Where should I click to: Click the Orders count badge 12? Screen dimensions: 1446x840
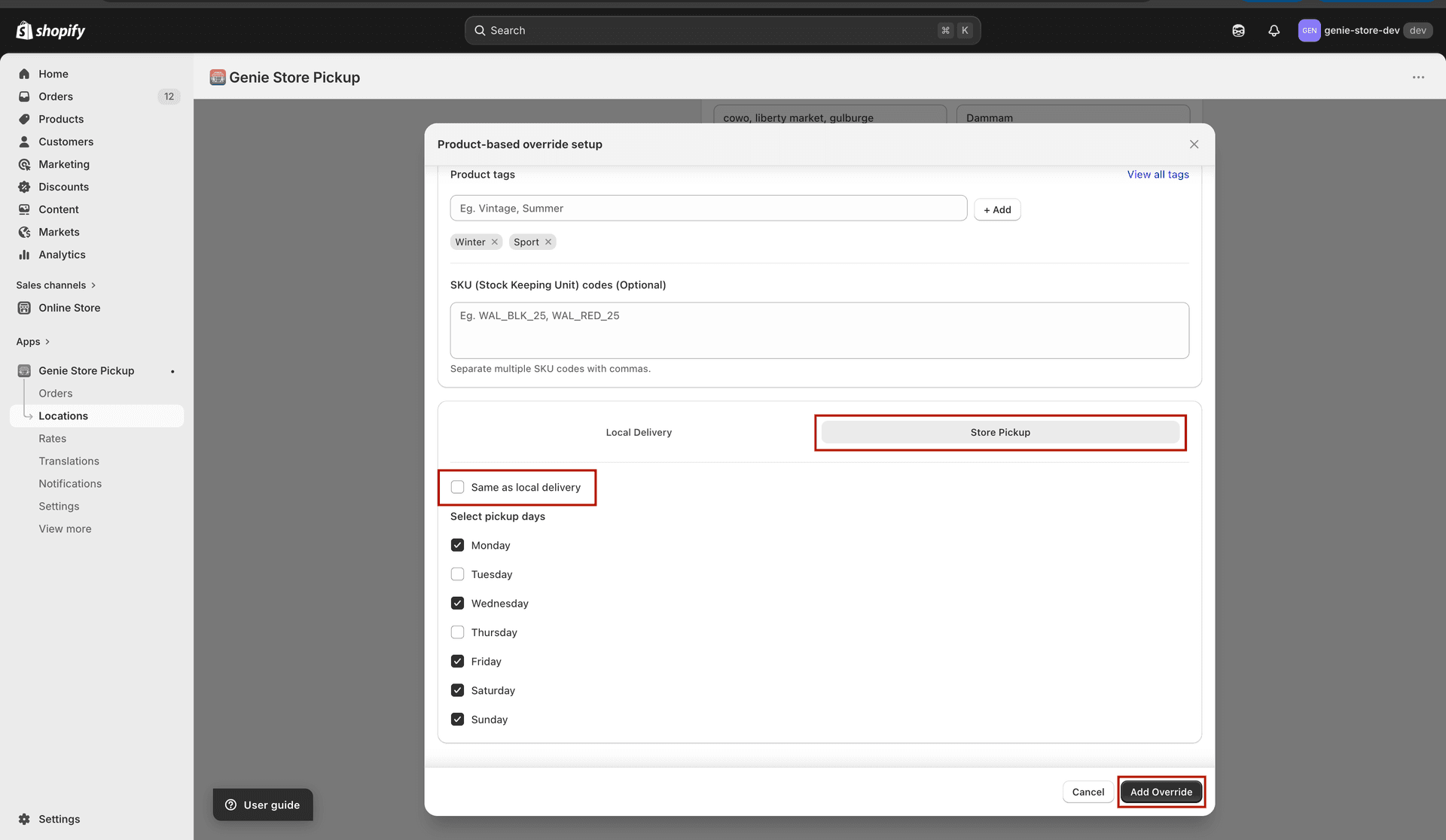pos(169,96)
